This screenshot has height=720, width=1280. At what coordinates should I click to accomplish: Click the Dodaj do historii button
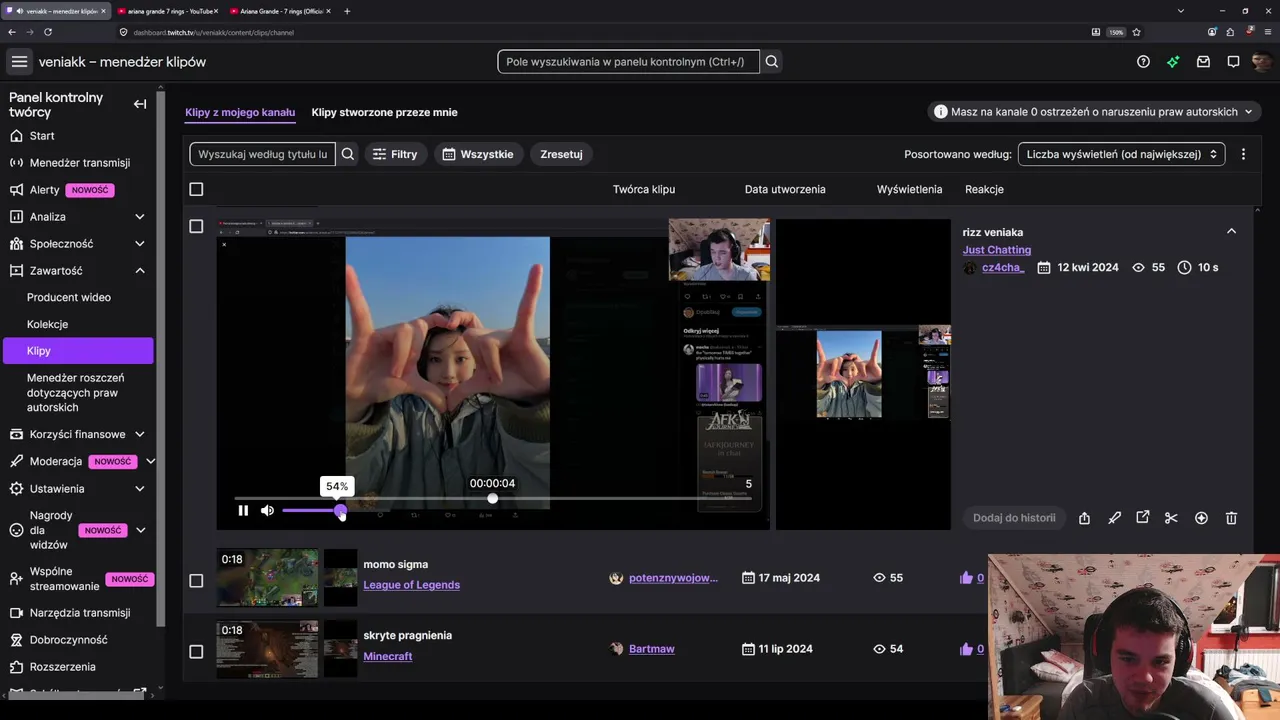point(1014,518)
